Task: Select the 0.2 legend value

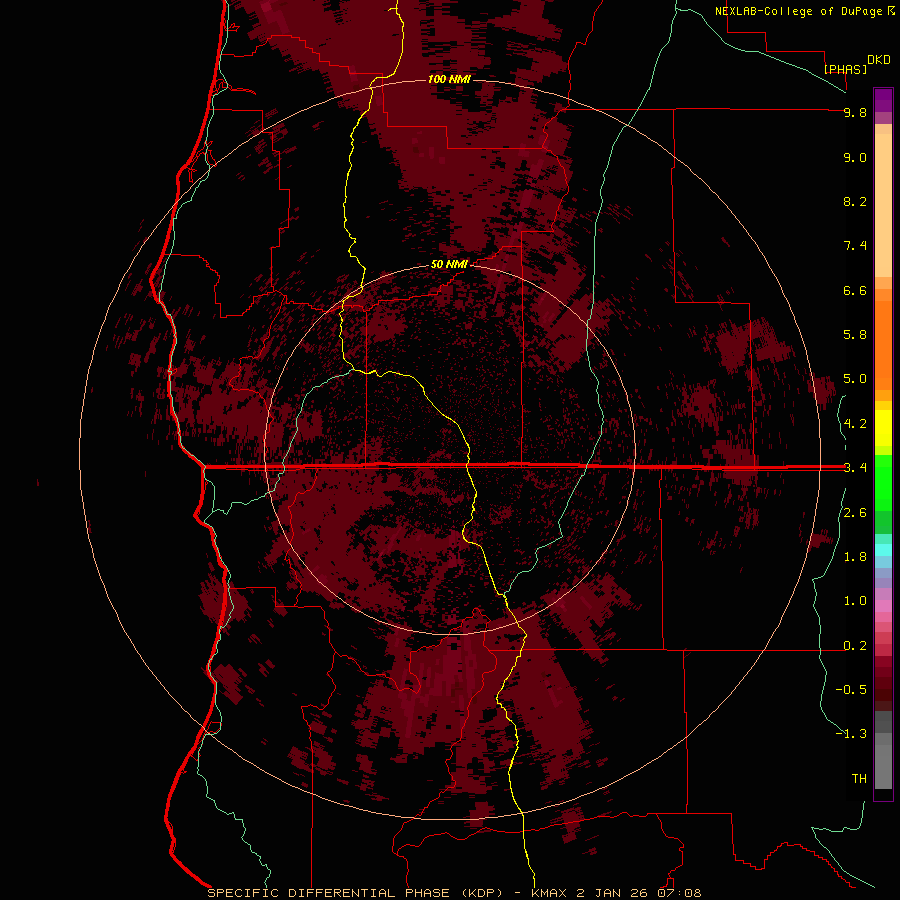Action: pyautogui.click(x=855, y=646)
